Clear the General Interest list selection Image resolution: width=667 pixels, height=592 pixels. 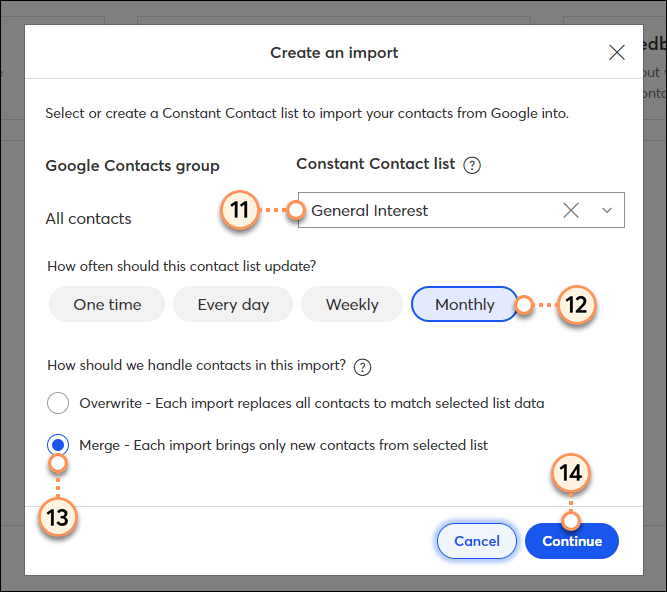pyautogui.click(x=571, y=210)
